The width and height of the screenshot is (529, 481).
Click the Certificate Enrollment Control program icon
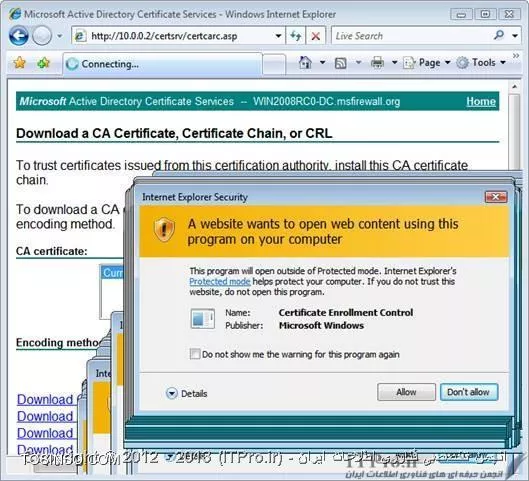[203, 318]
